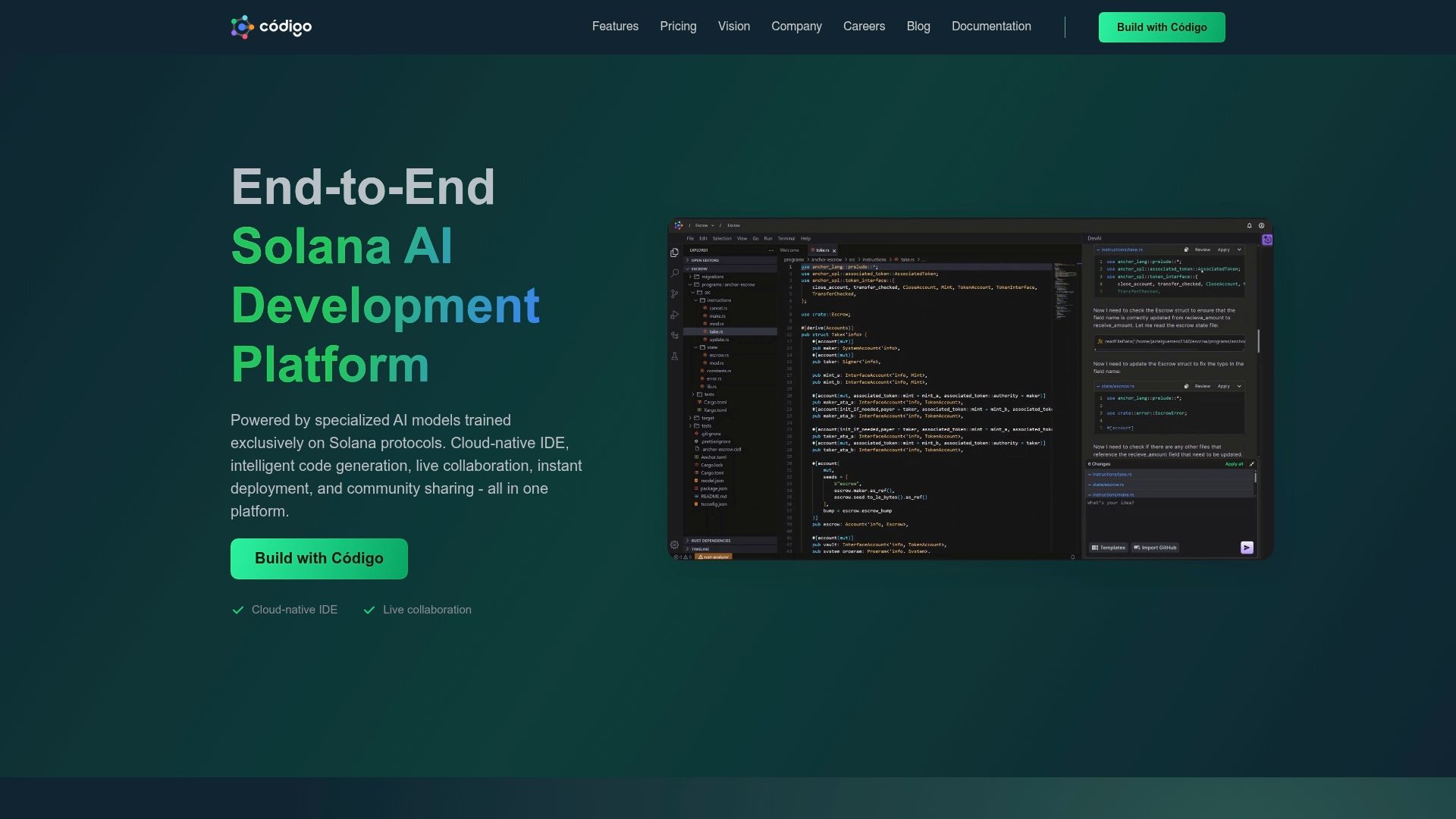Viewport: 1456px width, 819px height.
Task: Open the Run menu in IDE
Action: click(x=768, y=238)
